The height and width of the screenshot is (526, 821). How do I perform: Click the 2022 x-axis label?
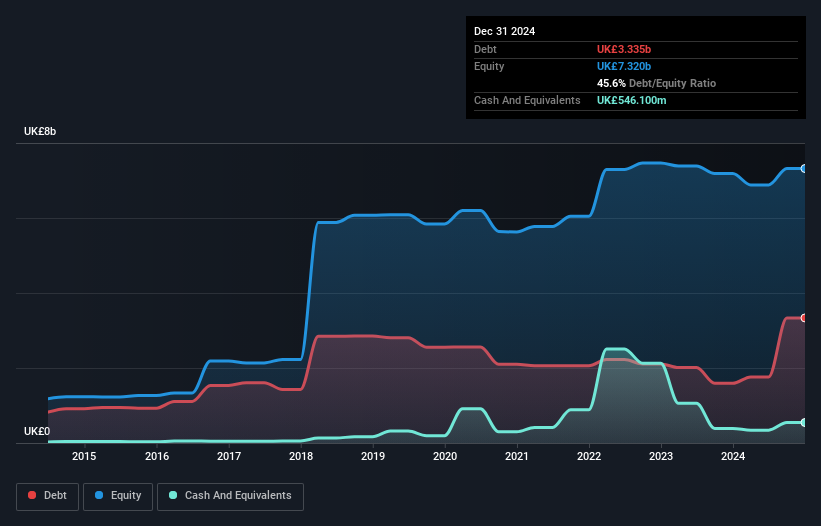coord(589,456)
